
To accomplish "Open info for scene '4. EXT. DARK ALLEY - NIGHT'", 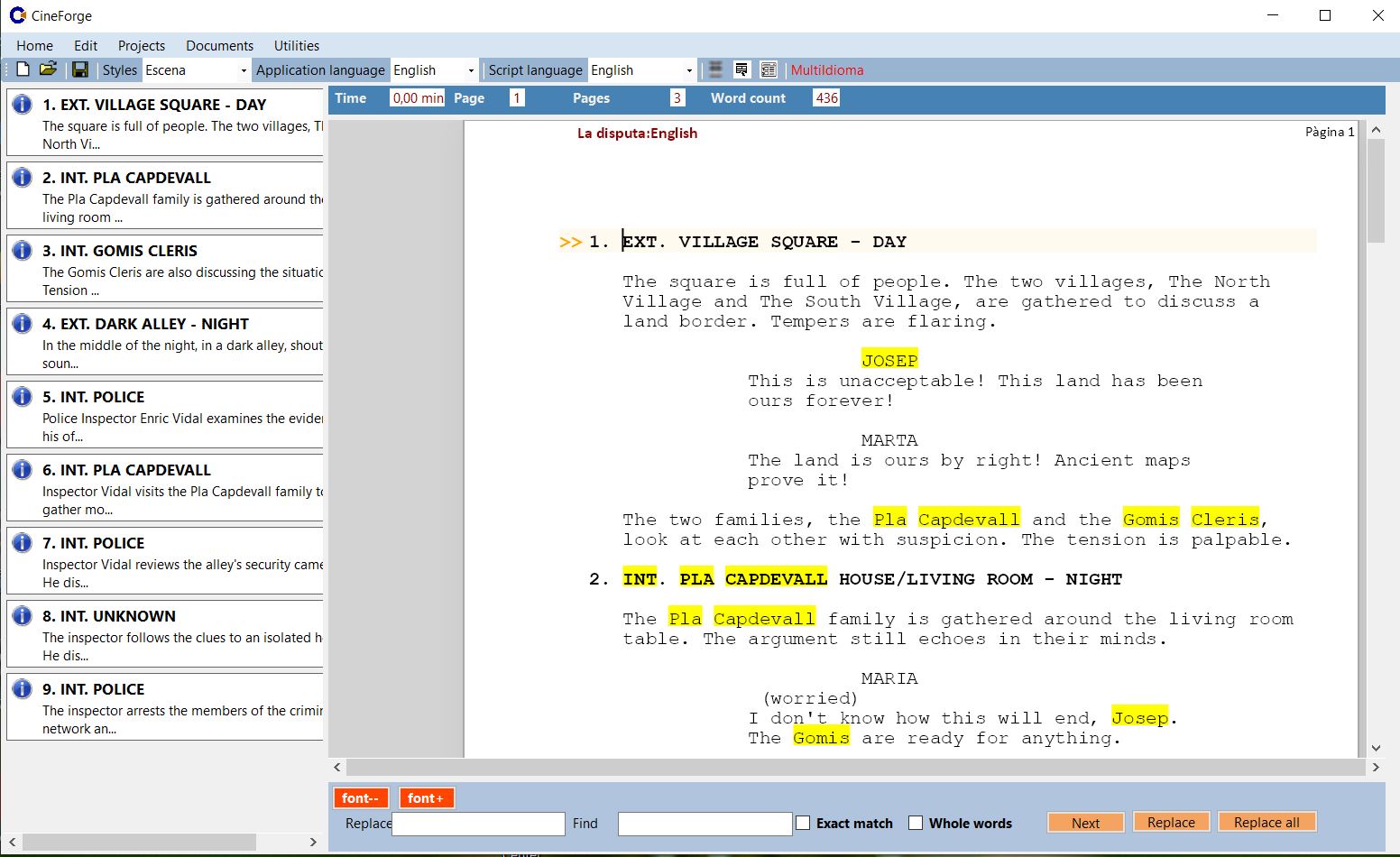I will (x=21, y=322).
